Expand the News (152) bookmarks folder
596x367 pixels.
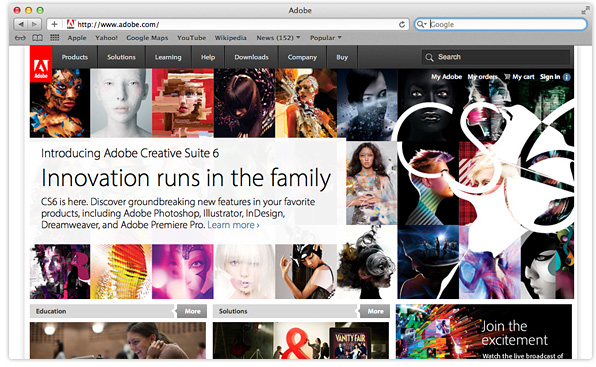pyautogui.click(x=278, y=38)
